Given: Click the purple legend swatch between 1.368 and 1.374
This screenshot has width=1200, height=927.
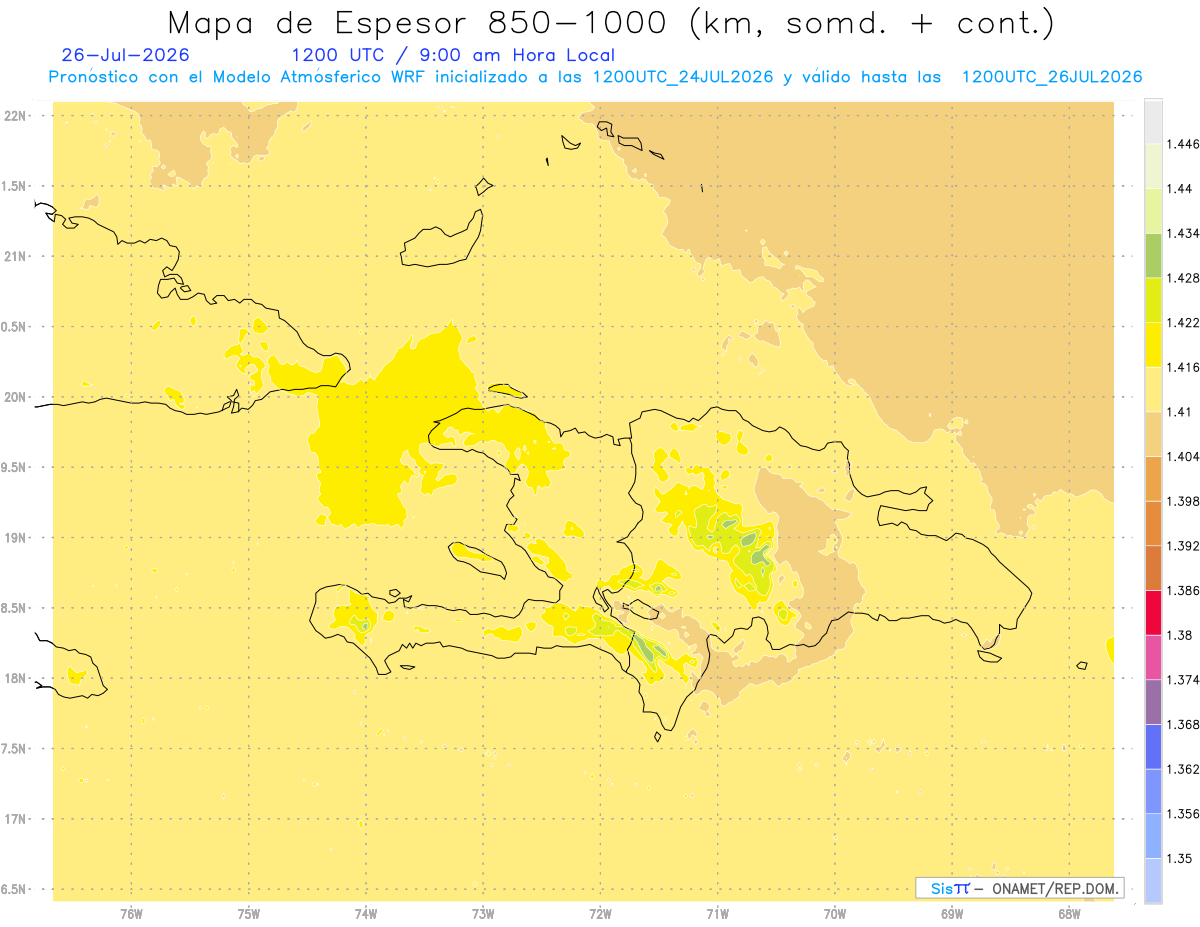Looking at the screenshot, I should (x=1153, y=702).
